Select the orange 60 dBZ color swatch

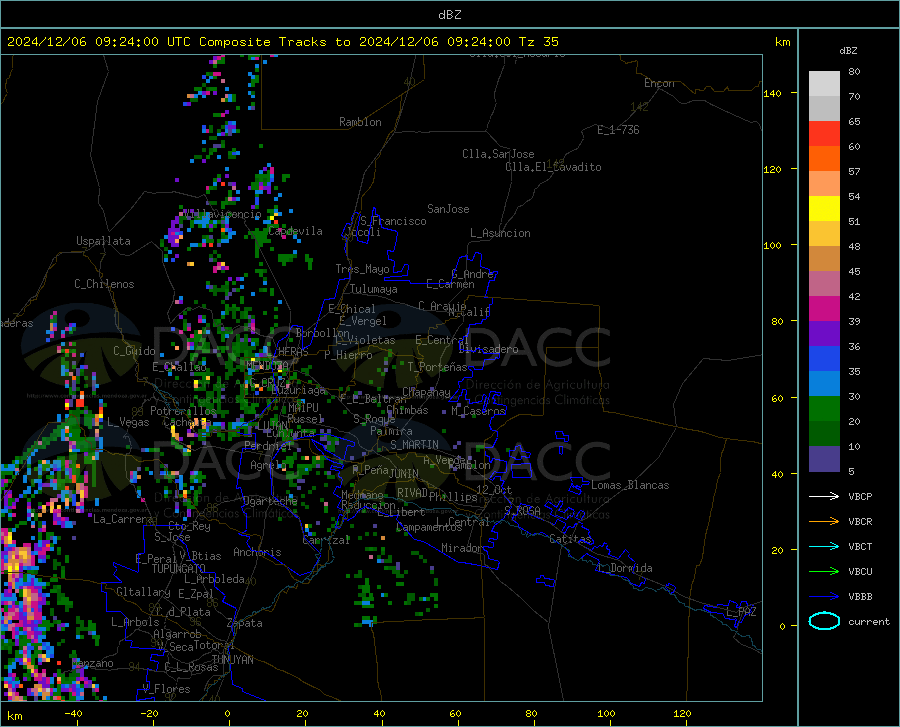[824, 159]
